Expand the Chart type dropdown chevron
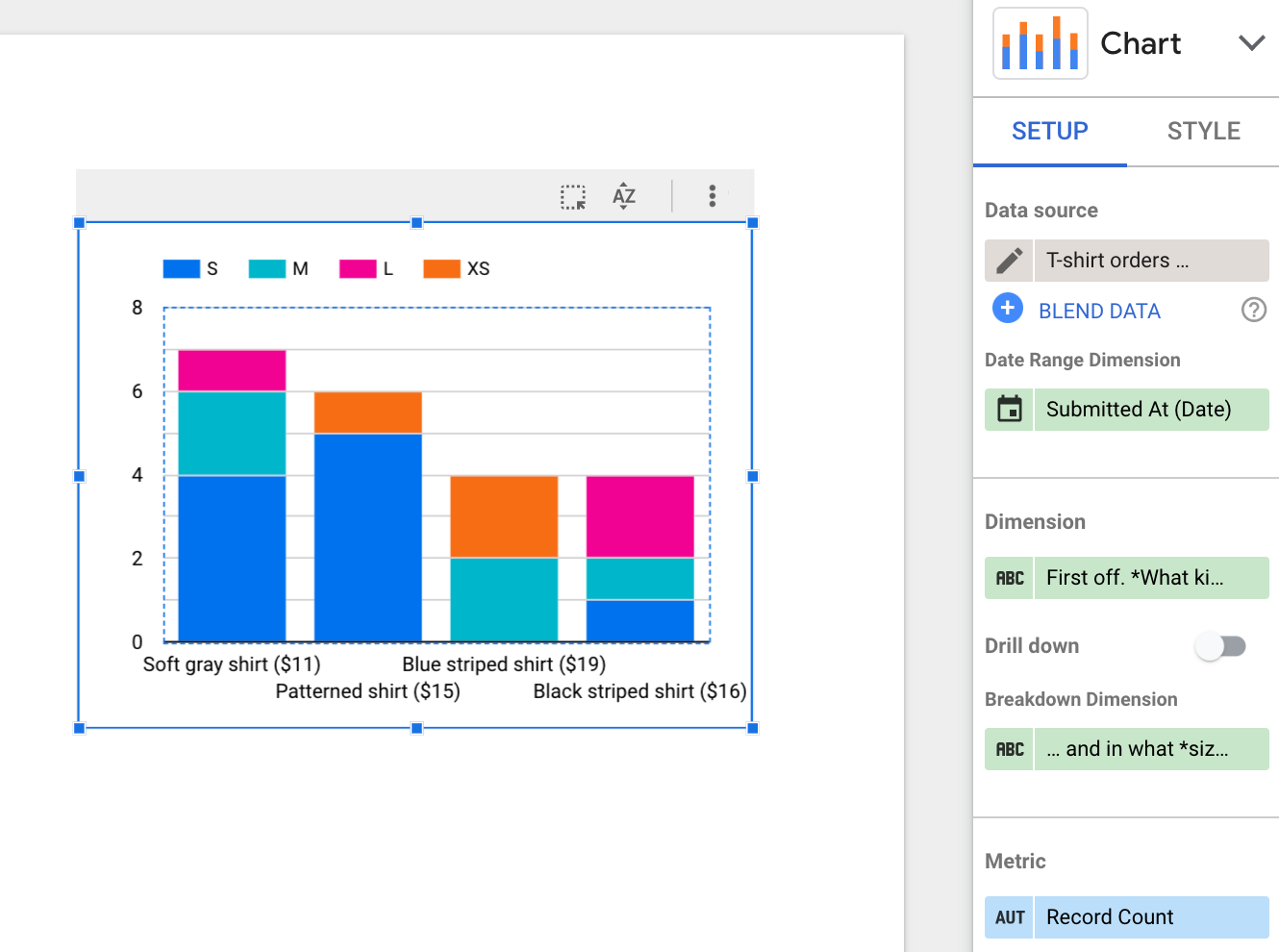Image resolution: width=1279 pixels, height=952 pixels. (x=1251, y=43)
